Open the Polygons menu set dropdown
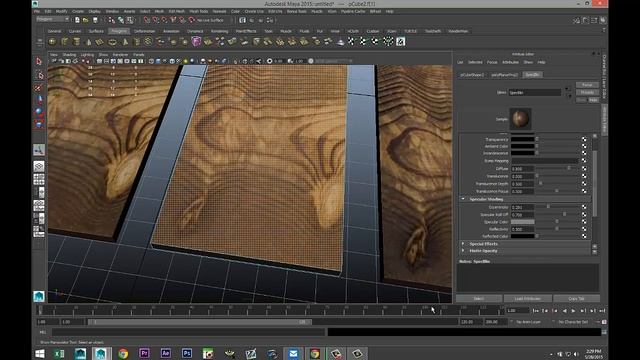 pos(53,19)
